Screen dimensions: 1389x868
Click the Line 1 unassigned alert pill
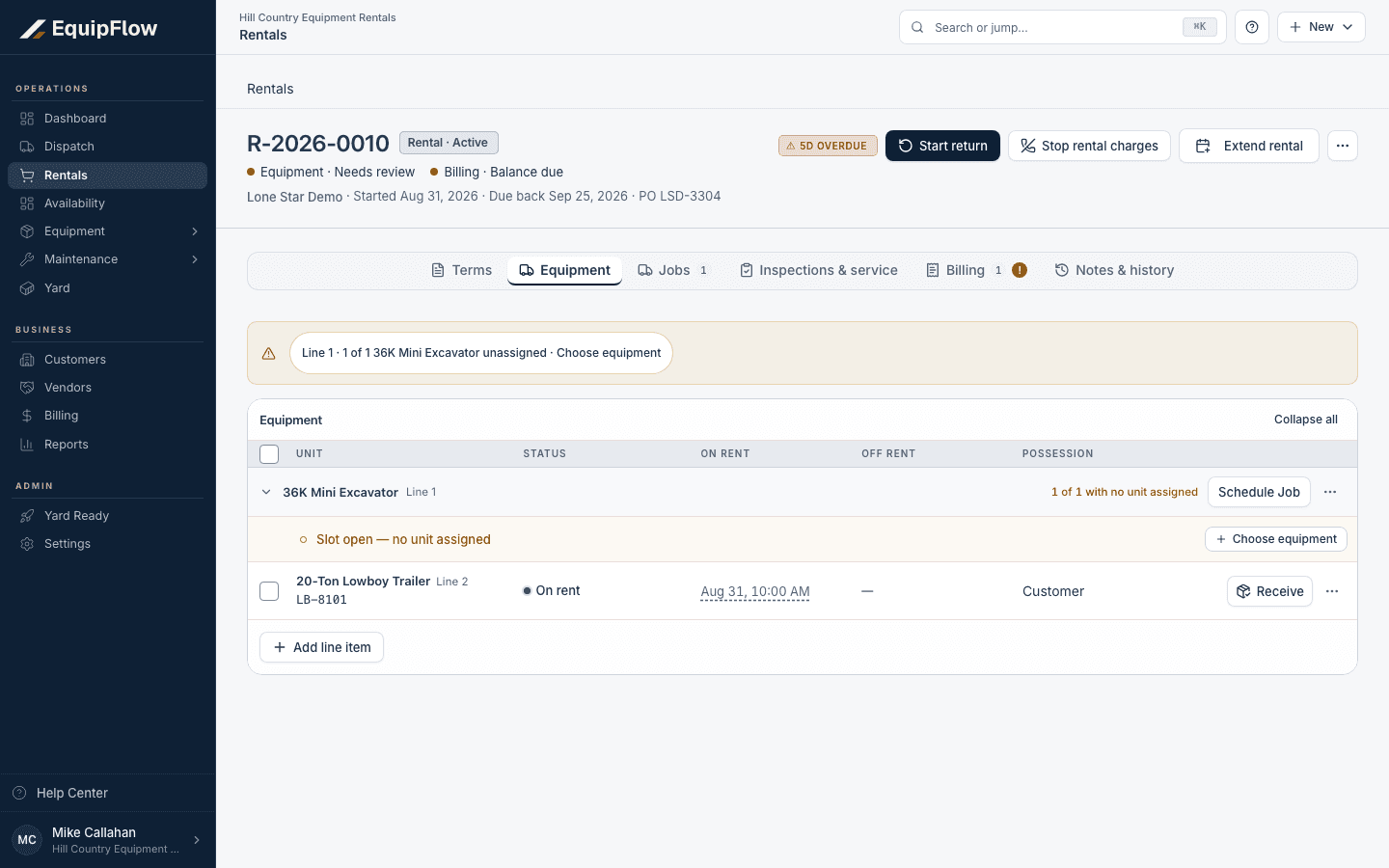481,353
